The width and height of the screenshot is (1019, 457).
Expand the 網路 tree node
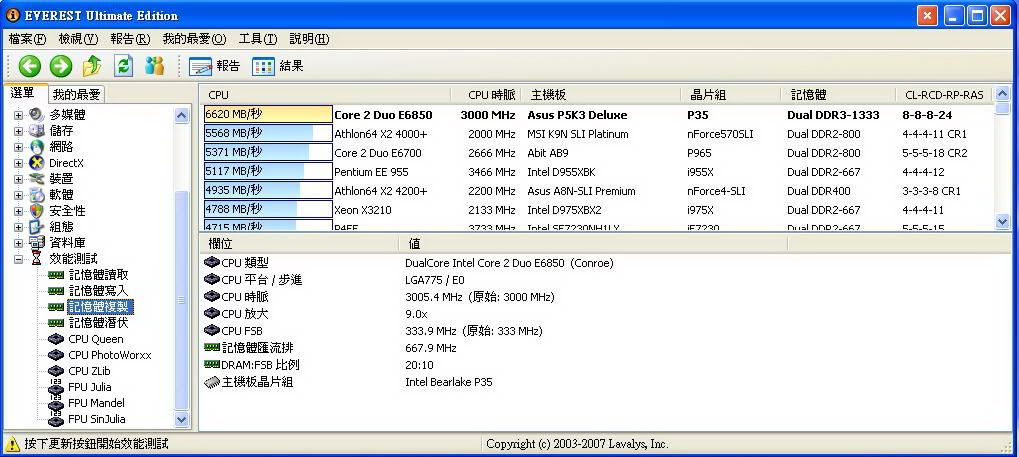[18, 147]
